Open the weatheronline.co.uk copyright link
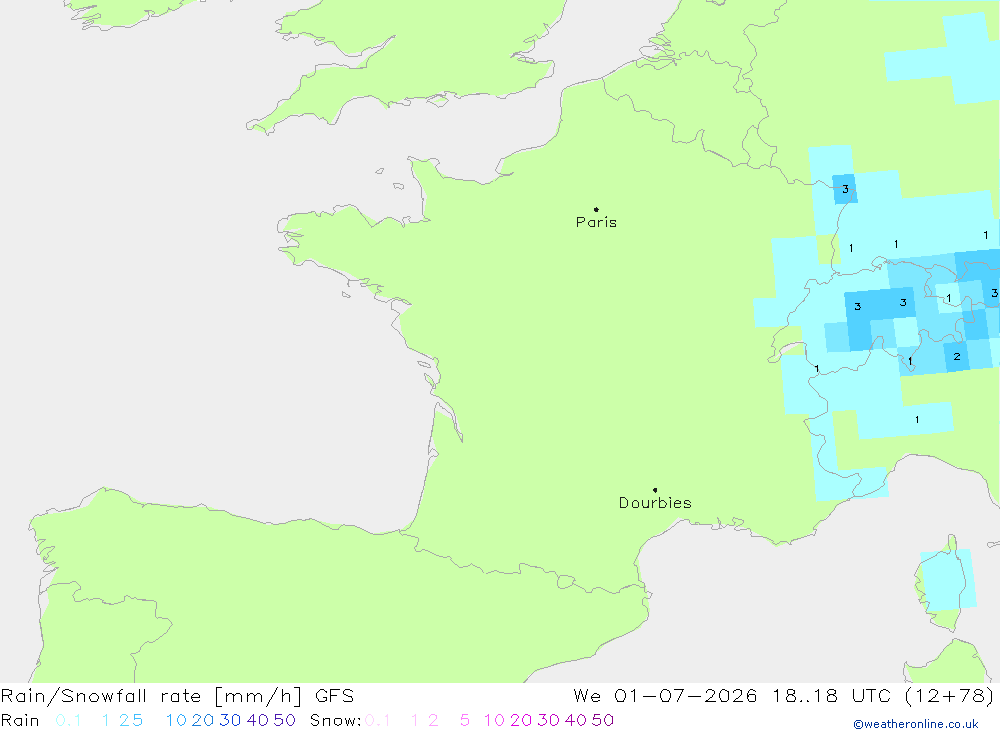The height and width of the screenshot is (733, 1000). [916, 724]
